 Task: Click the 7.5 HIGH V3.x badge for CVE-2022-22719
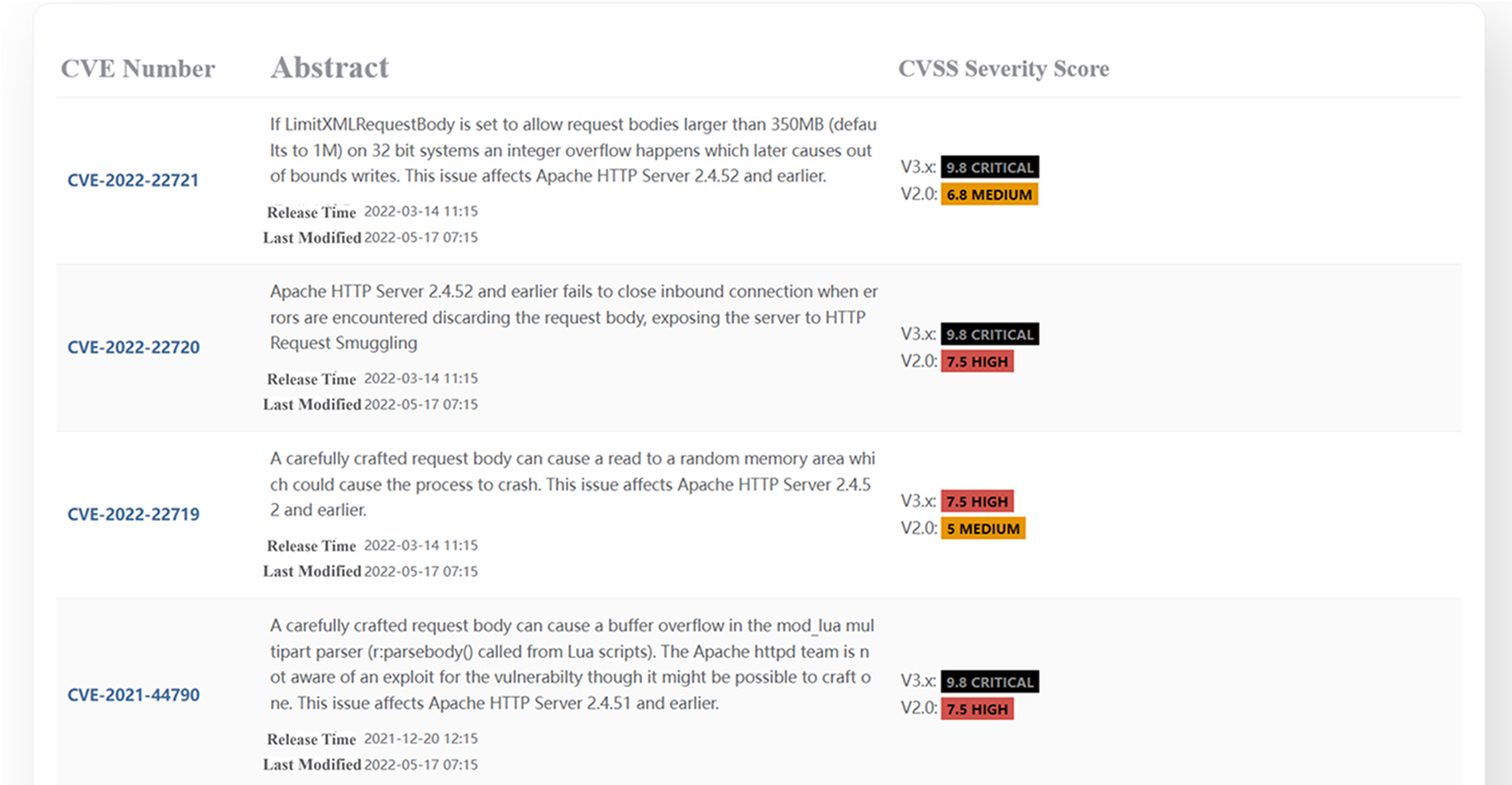click(976, 502)
